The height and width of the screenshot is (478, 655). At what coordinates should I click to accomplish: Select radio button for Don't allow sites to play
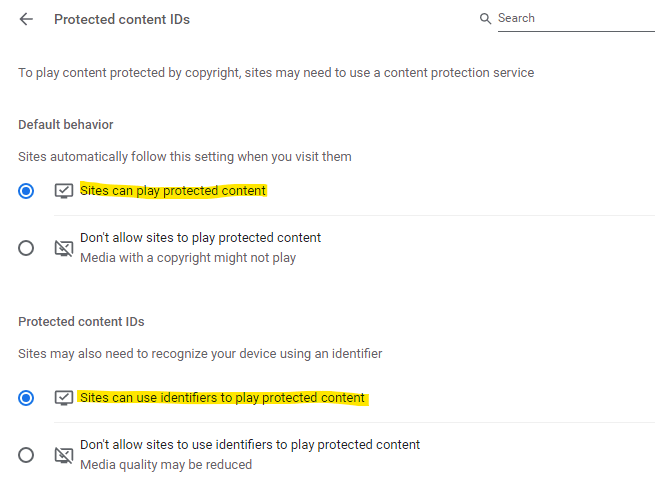(x=26, y=248)
